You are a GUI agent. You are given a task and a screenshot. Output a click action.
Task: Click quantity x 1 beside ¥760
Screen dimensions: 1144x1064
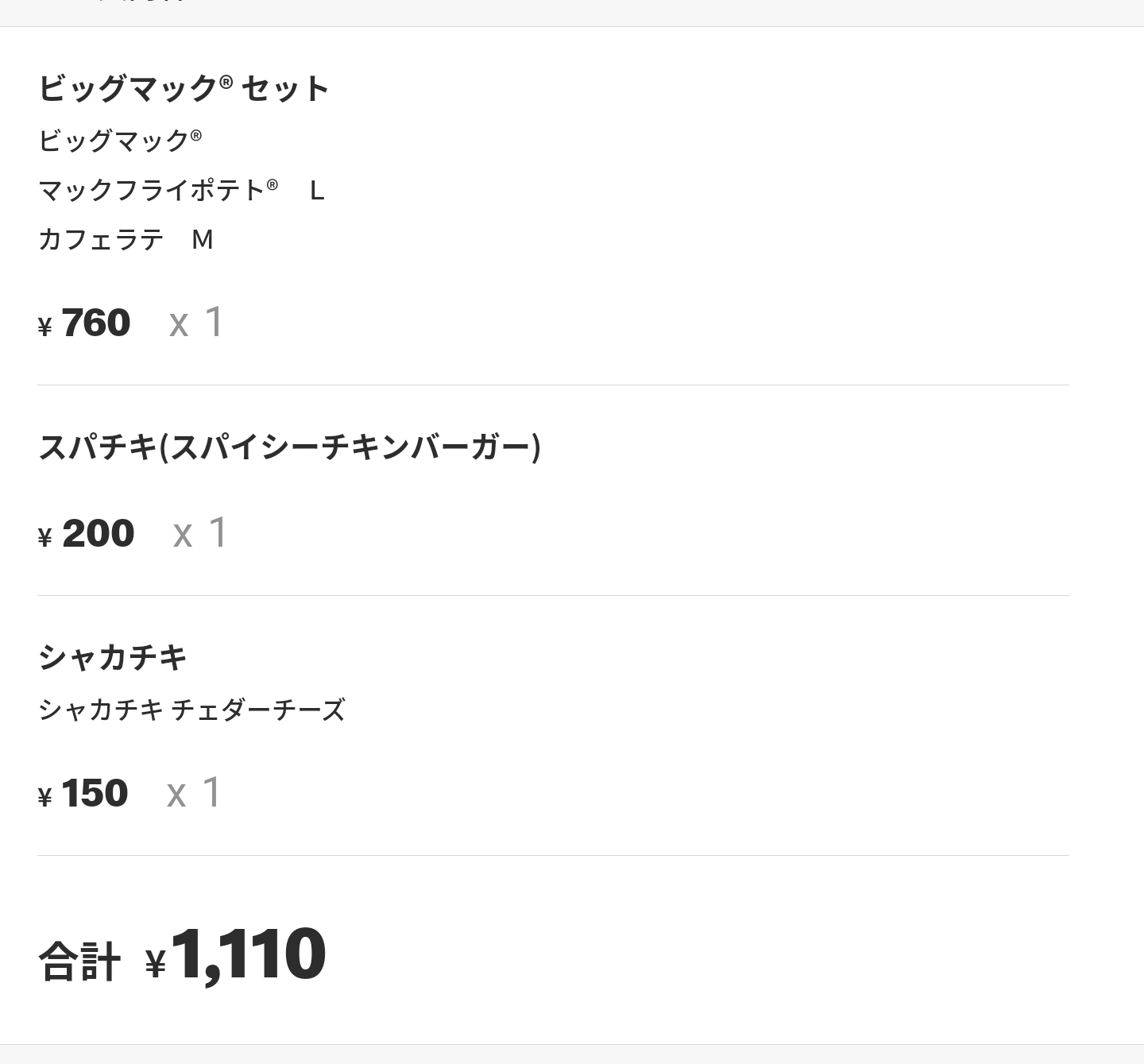[x=196, y=323]
